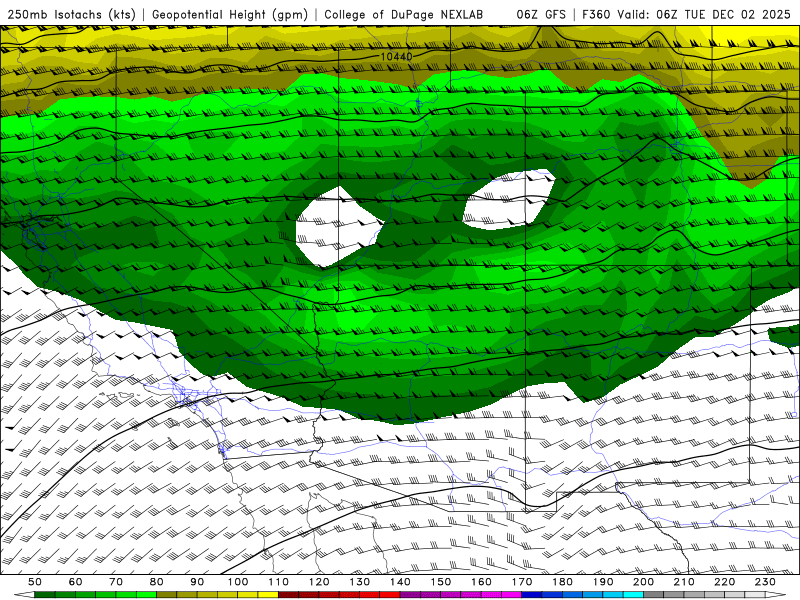Image resolution: width=800 pixels, height=600 pixels.
Task: Click the 160 knot legend label
Action: 481,582
